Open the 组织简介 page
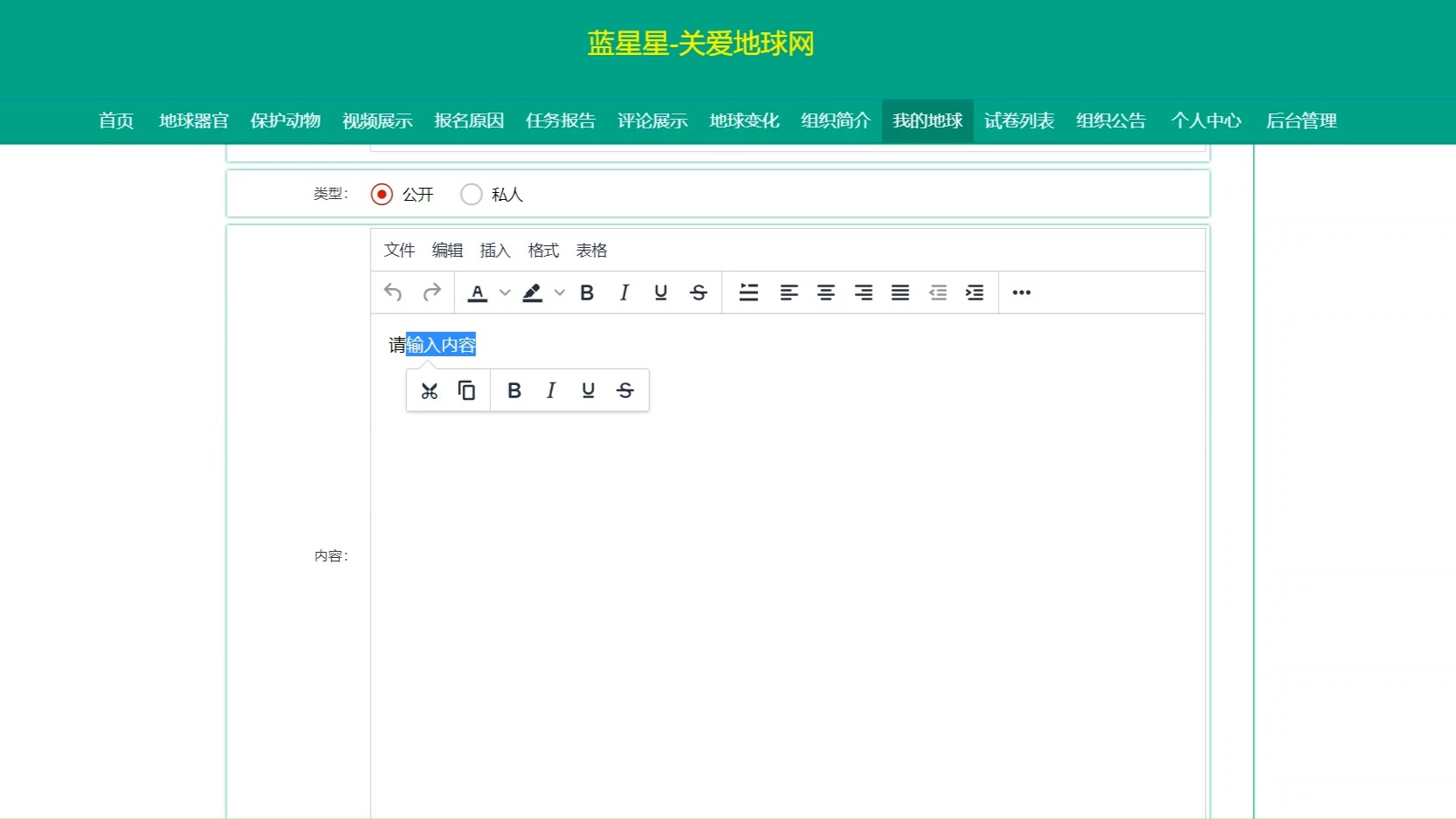Viewport: 1456px width, 819px height. 836,120
